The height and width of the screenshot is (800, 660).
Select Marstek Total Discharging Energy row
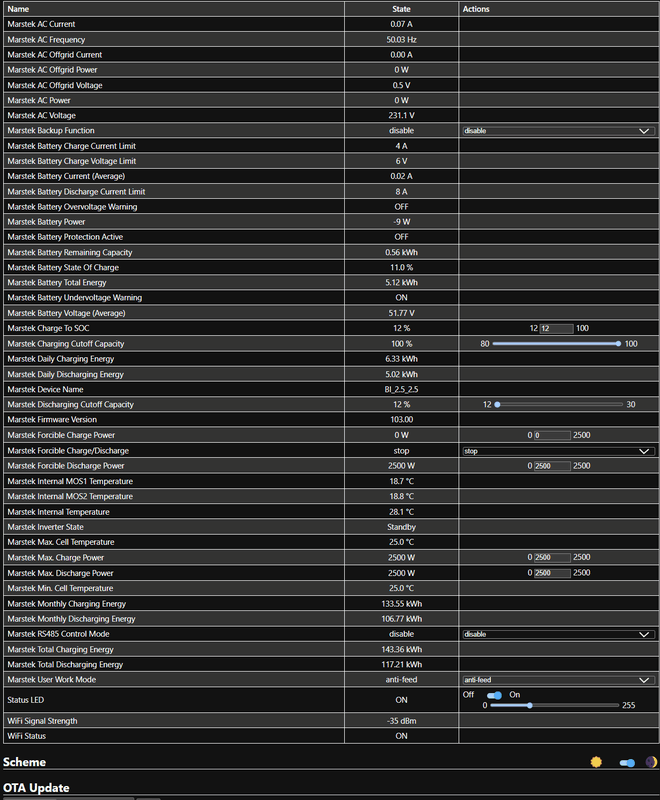tap(65, 664)
